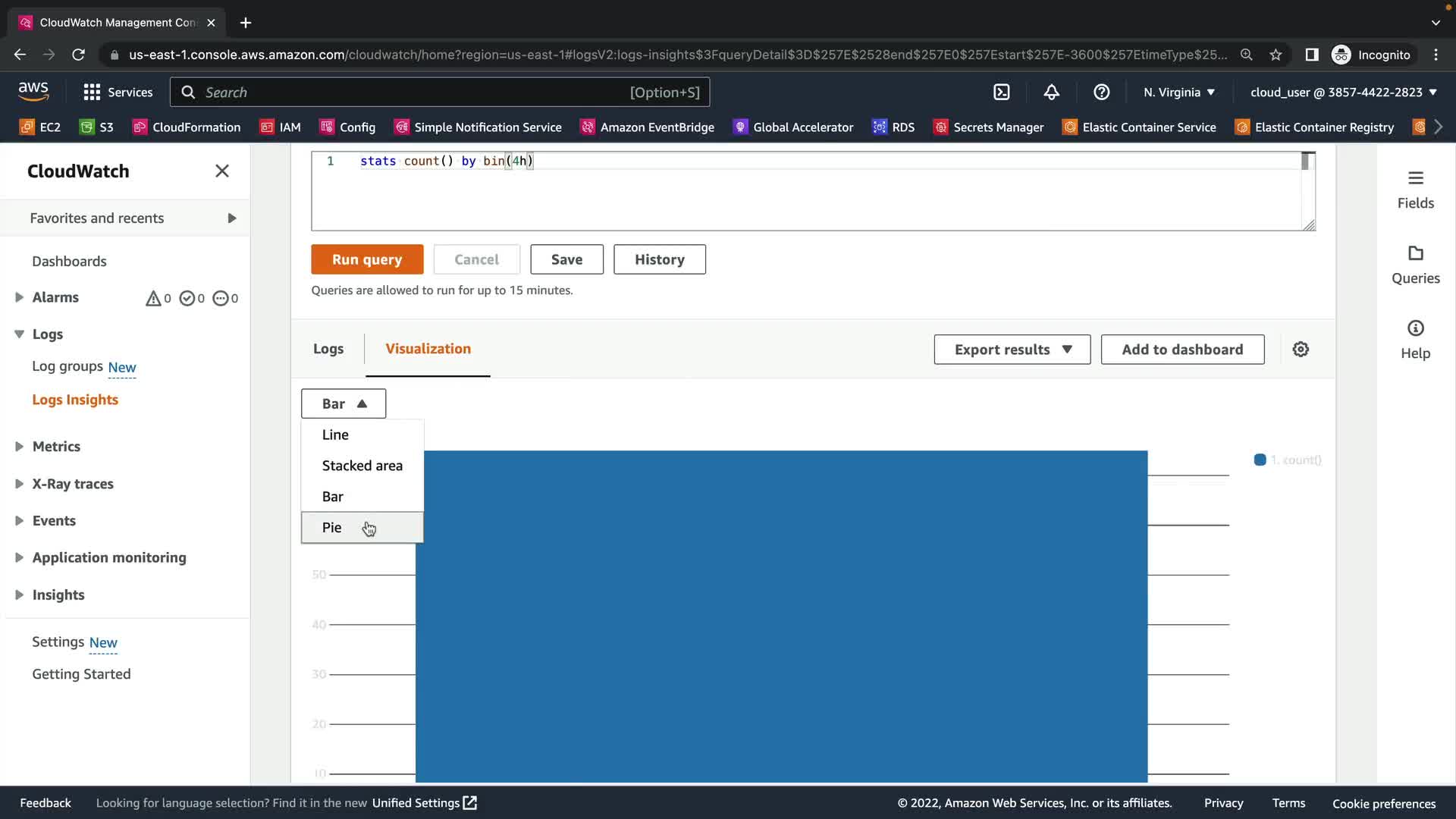Open the AWS CloudShell icon

pos(1001,93)
